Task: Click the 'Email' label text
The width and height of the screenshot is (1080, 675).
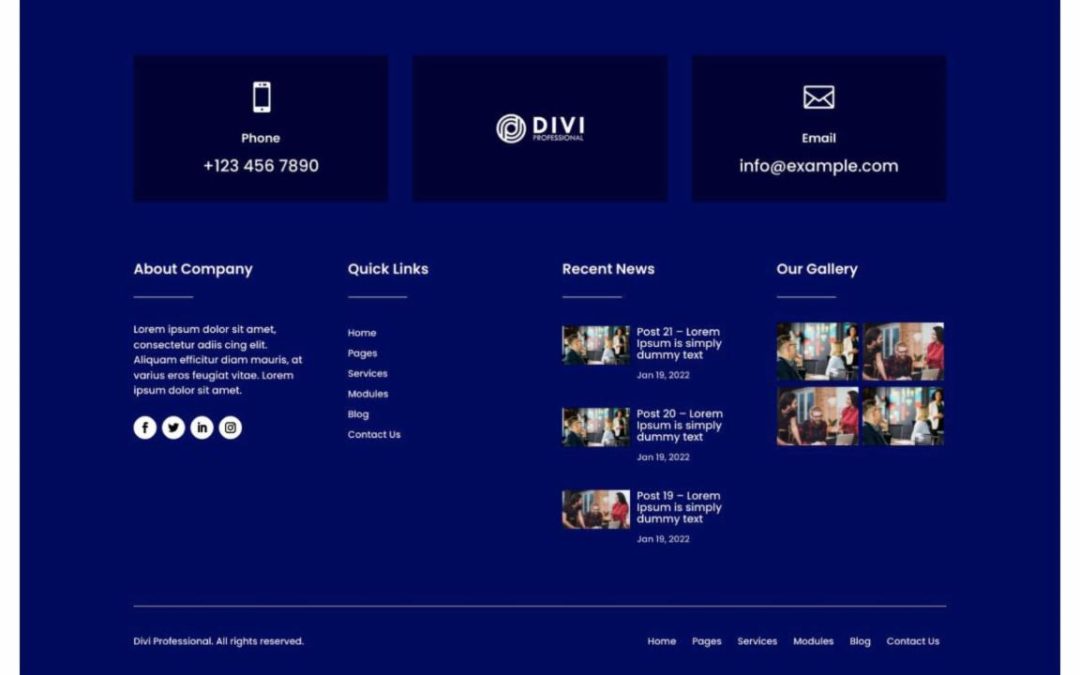Action: 818,138
